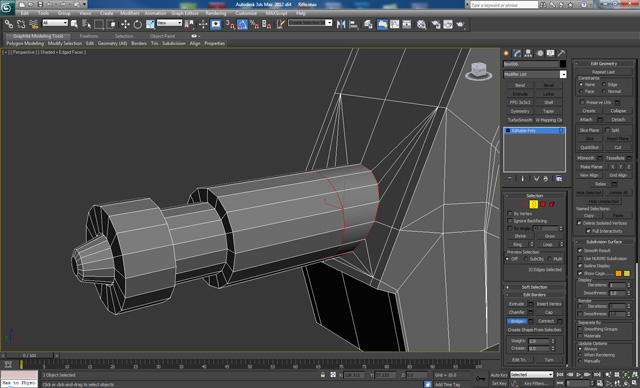The width and height of the screenshot is (640, 388).
Task: Click the Loop selection button
Action: (x=547, y=244)
